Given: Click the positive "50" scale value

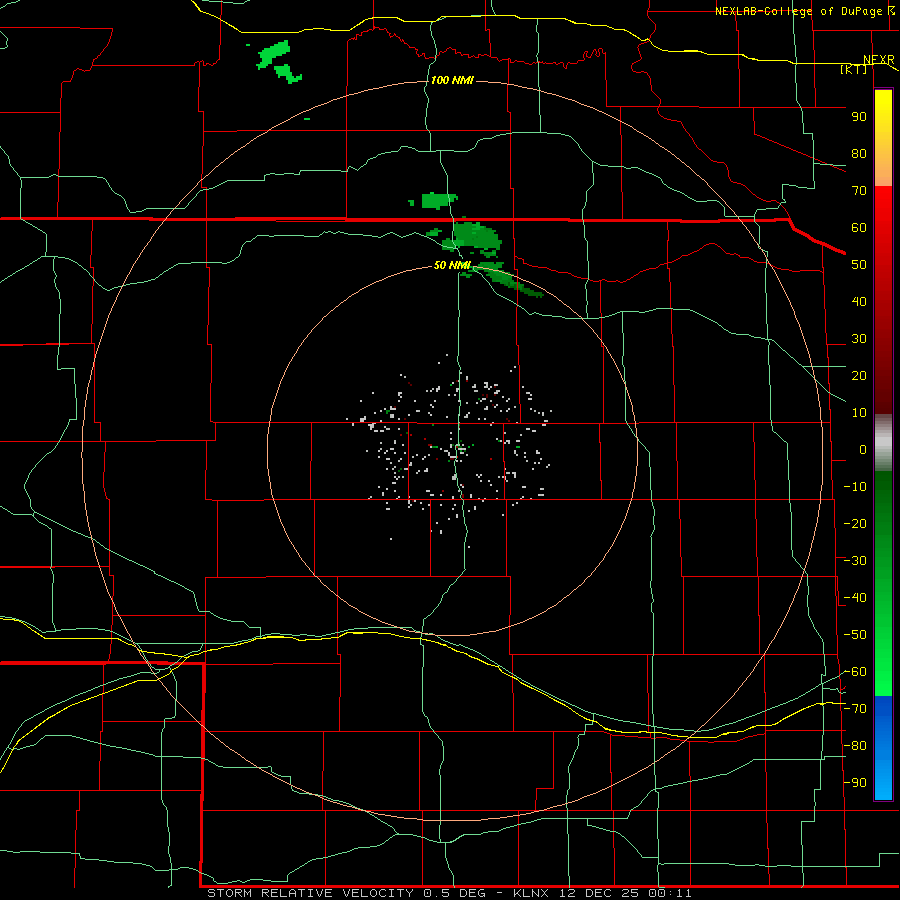Looking at the screenshot, I should [859, 265].
